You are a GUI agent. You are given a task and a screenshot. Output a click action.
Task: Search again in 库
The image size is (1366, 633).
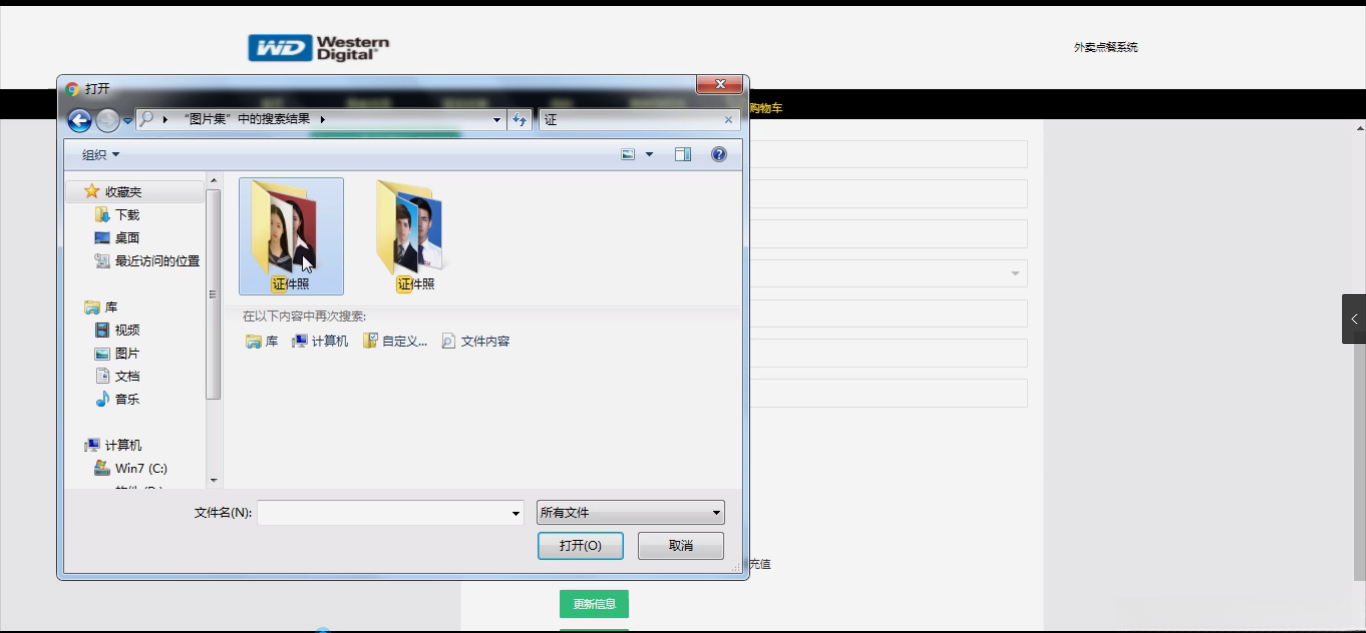pos(262,341)
